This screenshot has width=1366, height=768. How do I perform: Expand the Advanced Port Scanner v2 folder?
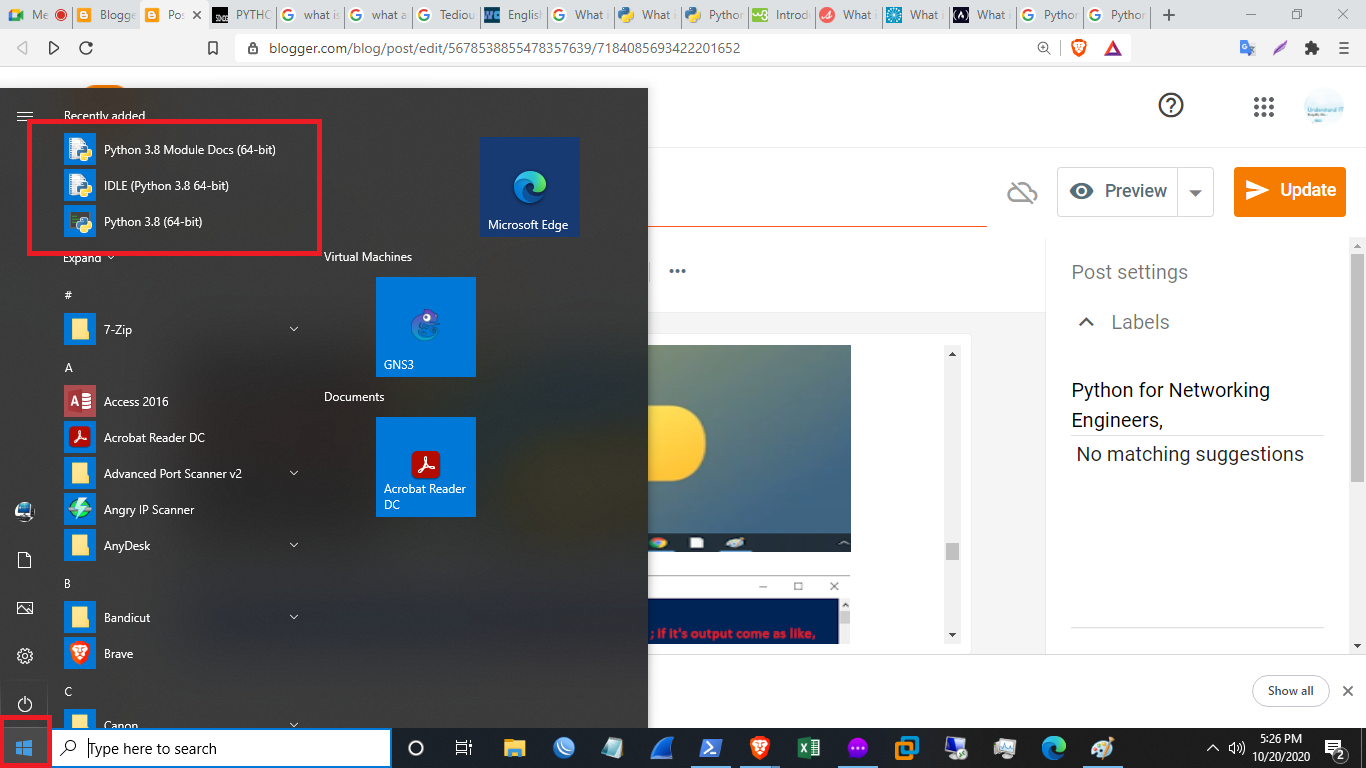pyautogui.click(x=294, y=473)
